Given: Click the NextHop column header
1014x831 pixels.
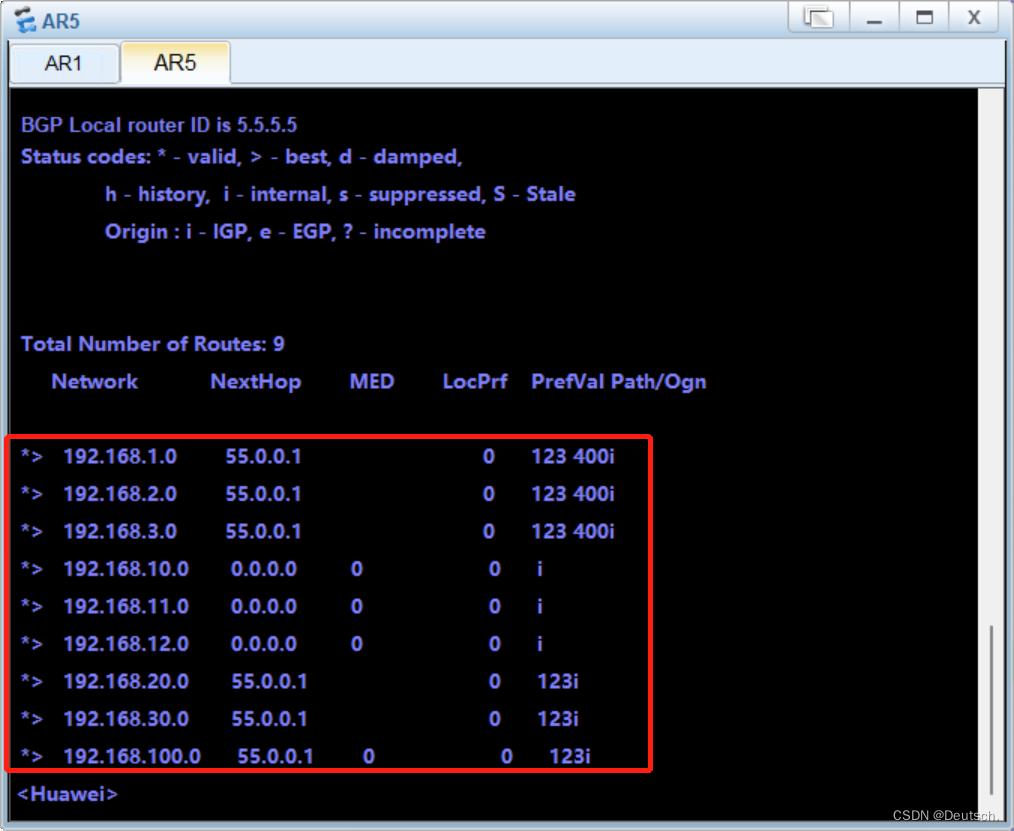Looking at the screenshot, I should click(x=255, y=382).
